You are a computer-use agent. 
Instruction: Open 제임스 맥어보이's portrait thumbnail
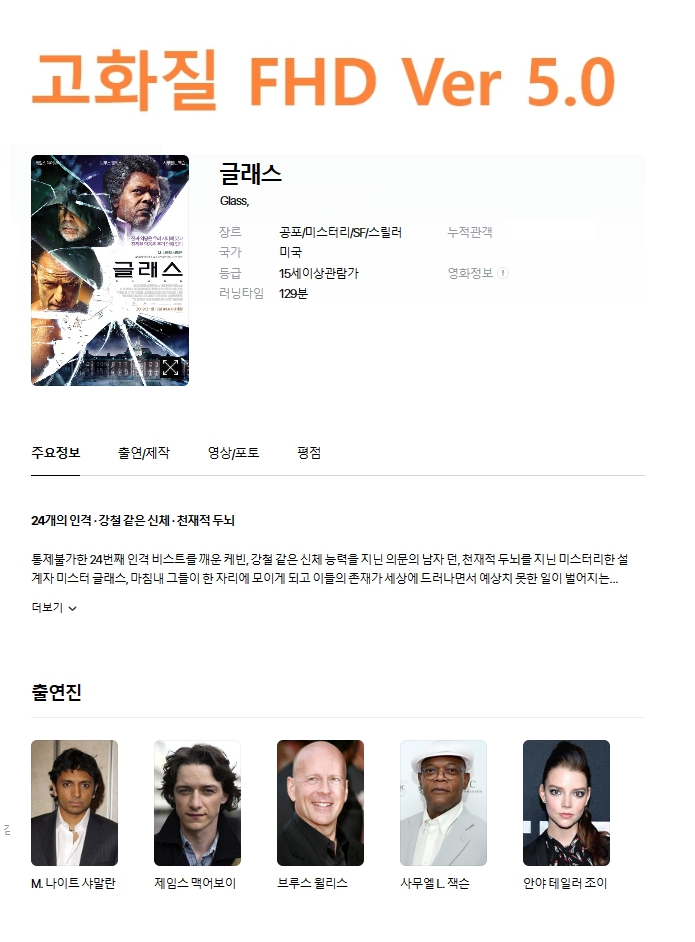click(198, 803)
